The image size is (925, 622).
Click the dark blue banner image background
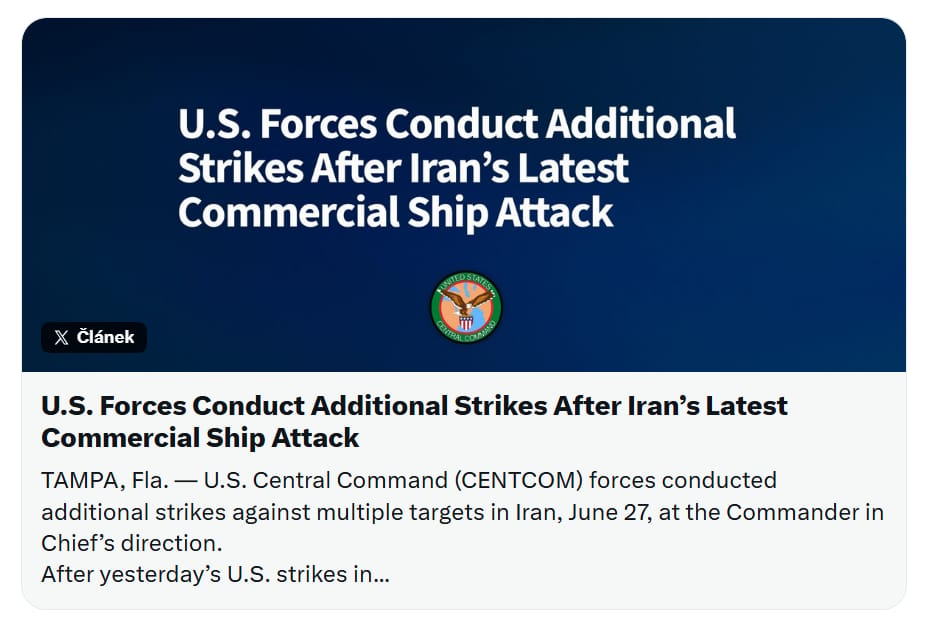click(767, 266)
